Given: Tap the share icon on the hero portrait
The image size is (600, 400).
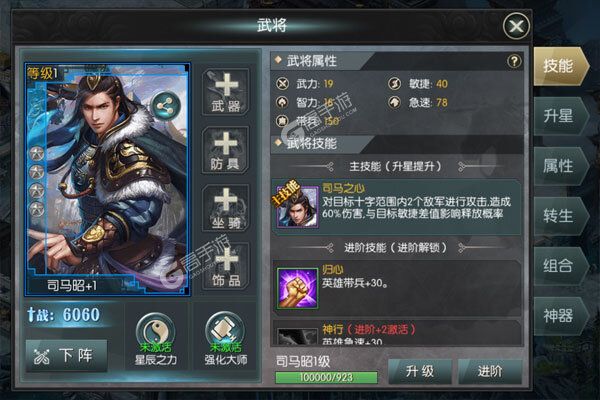Looking at the screenshot, I should point(165,106).
